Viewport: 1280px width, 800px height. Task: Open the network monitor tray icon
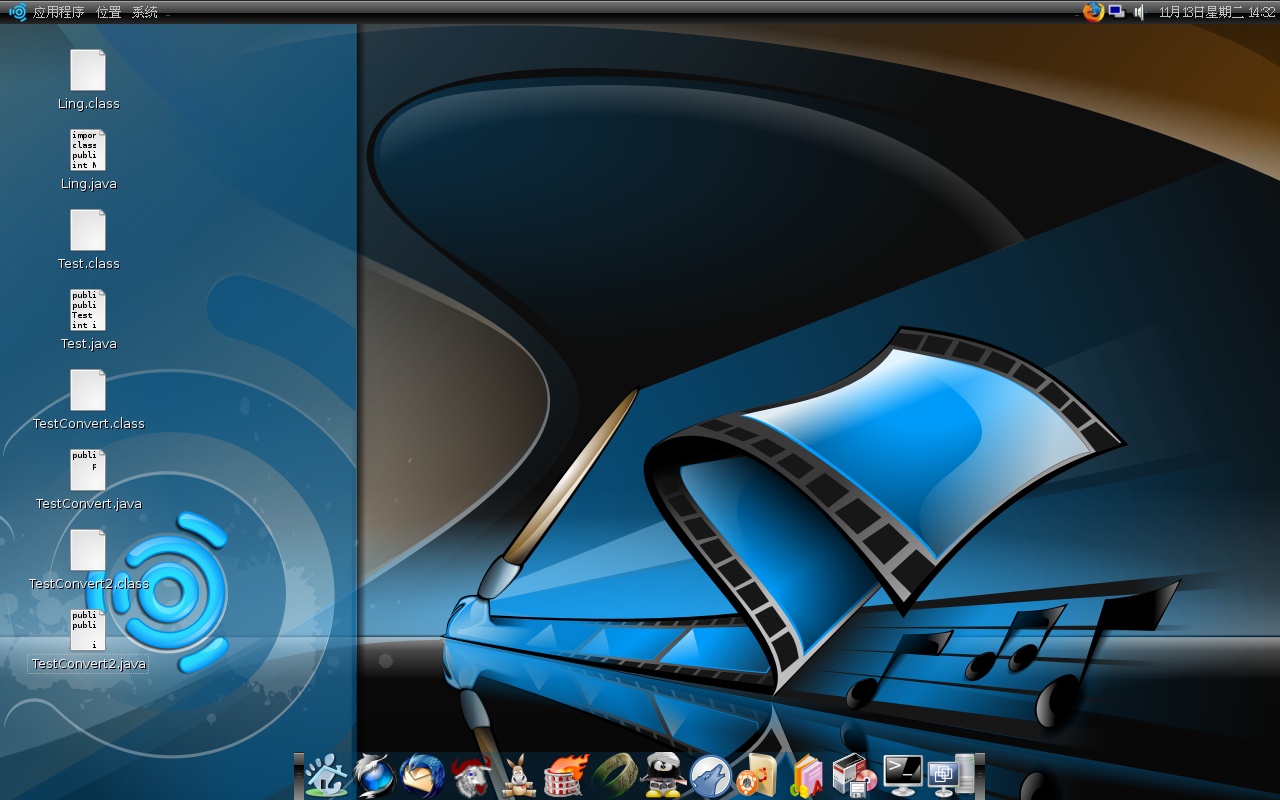1116,12
